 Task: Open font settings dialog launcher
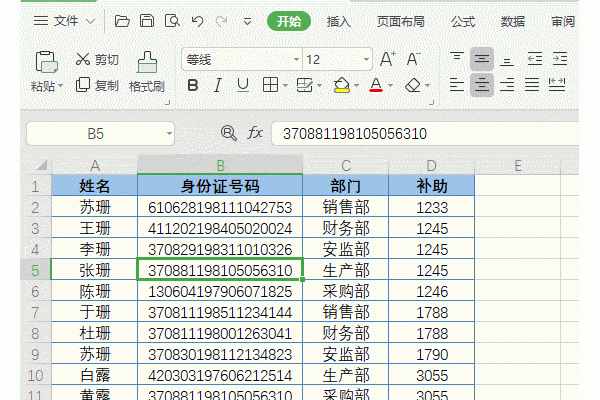(431, 103)
